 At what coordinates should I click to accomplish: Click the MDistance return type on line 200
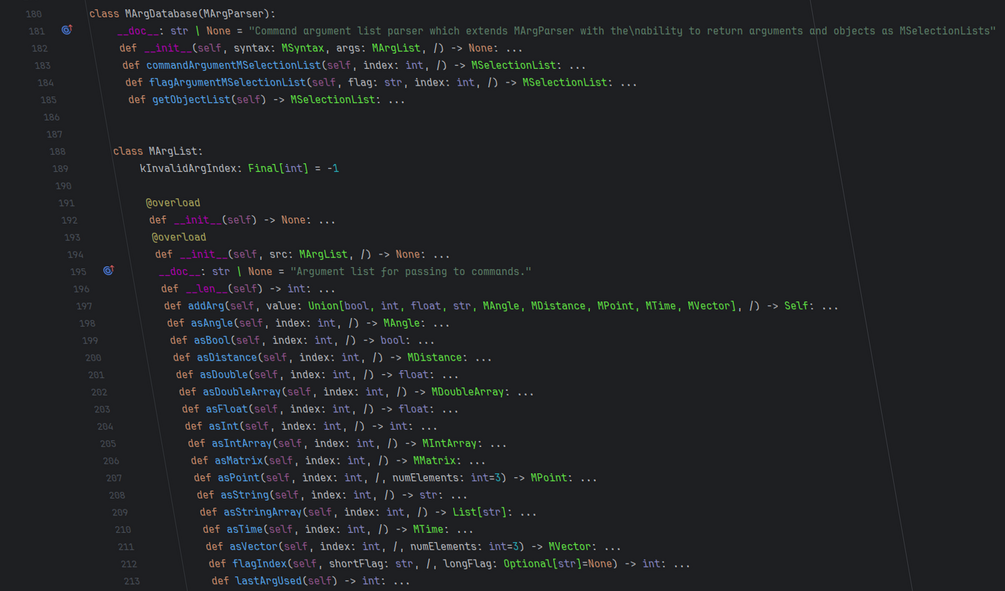tap(435, 358)
